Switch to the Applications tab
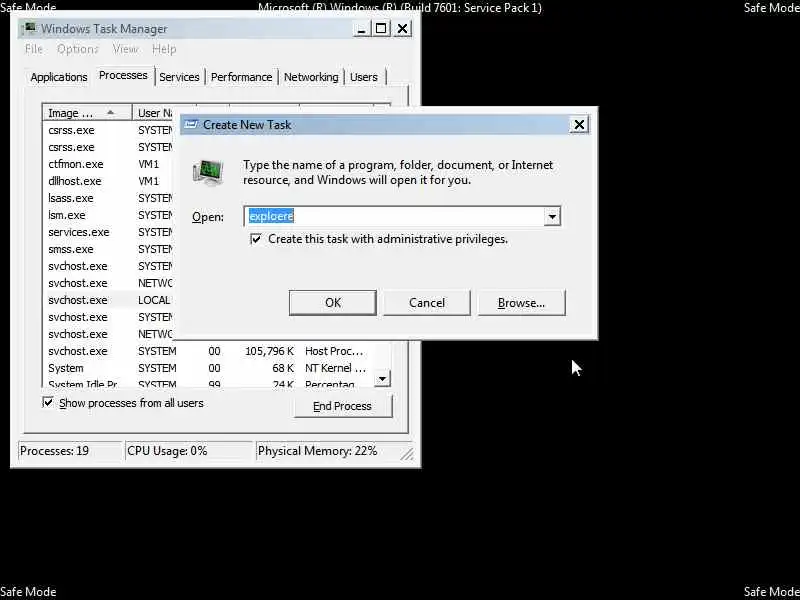800x600 pixels. [x=59, y=77]
